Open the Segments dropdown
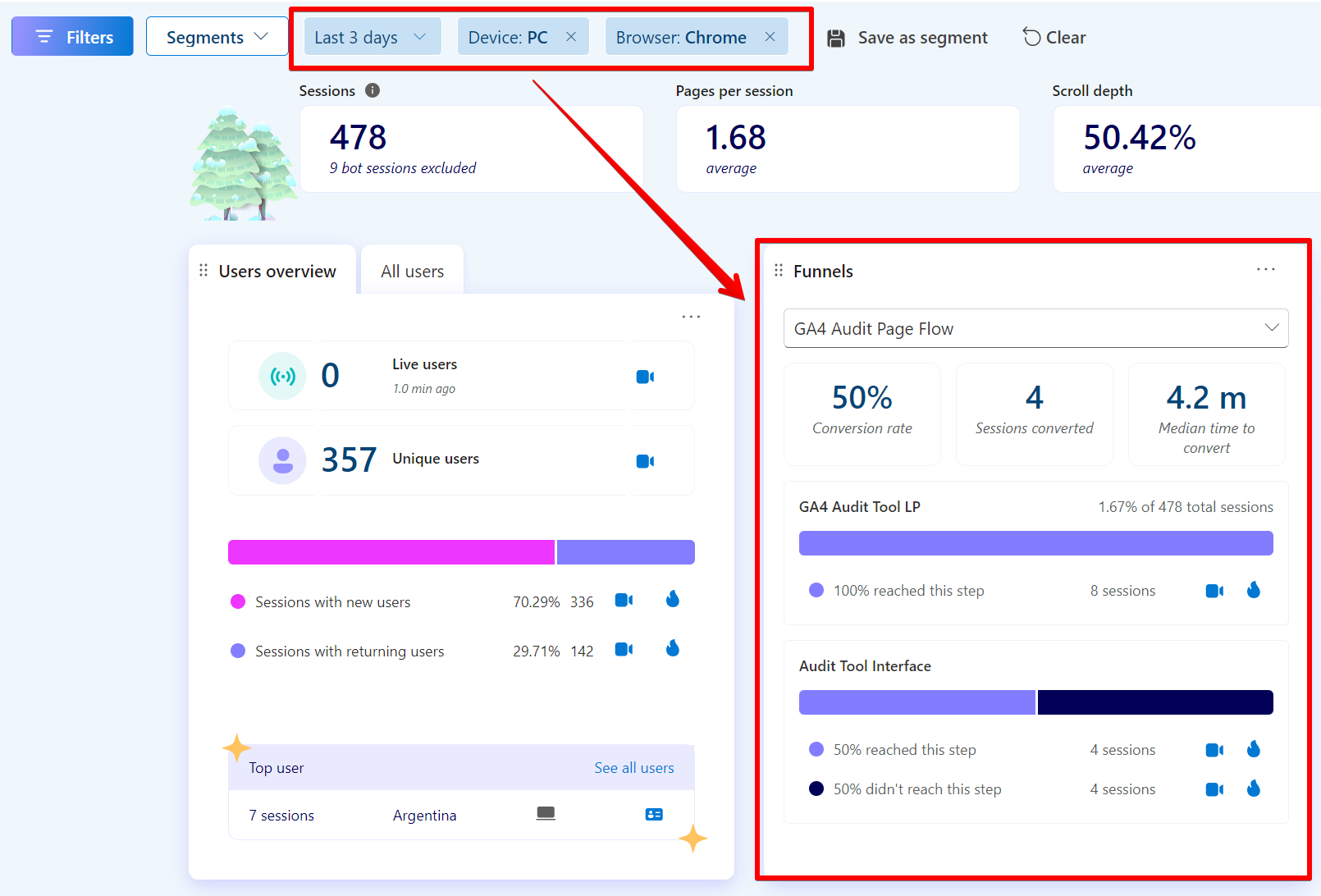The width and height of the screenshot is (1321, 896). point(217,36)
